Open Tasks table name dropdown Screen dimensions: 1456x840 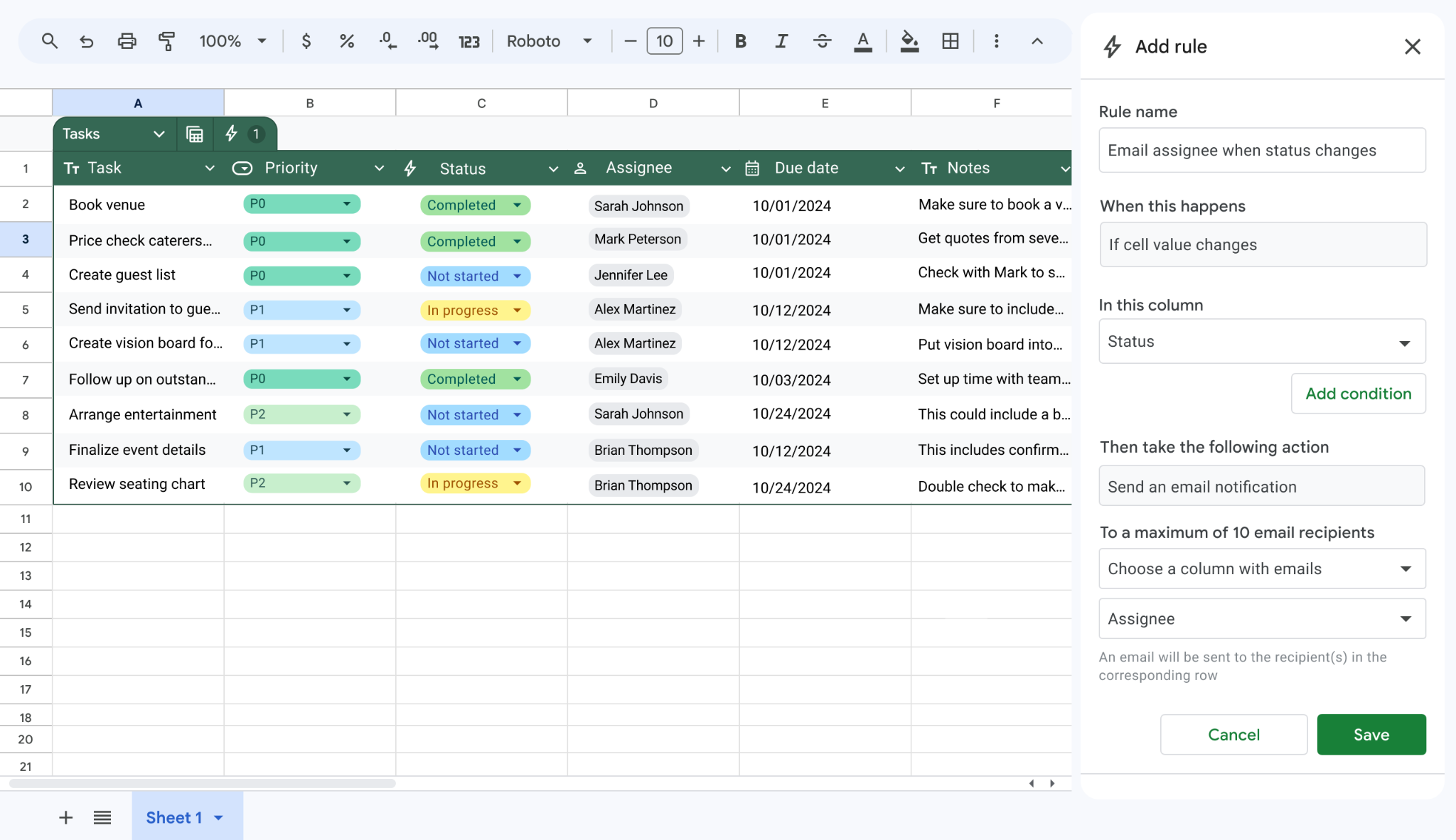point(159,134)
